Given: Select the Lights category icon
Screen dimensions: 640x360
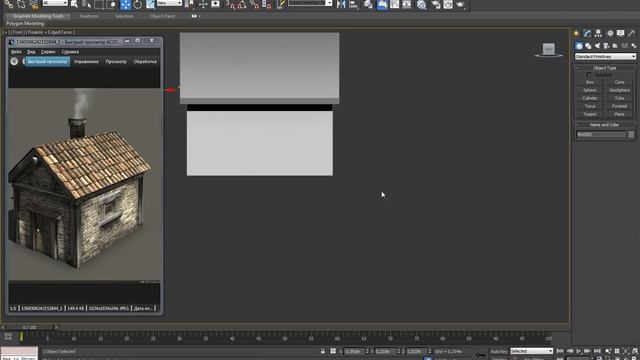Looking at the screenshot, I should pyautogui.click(x=597, y=46).
